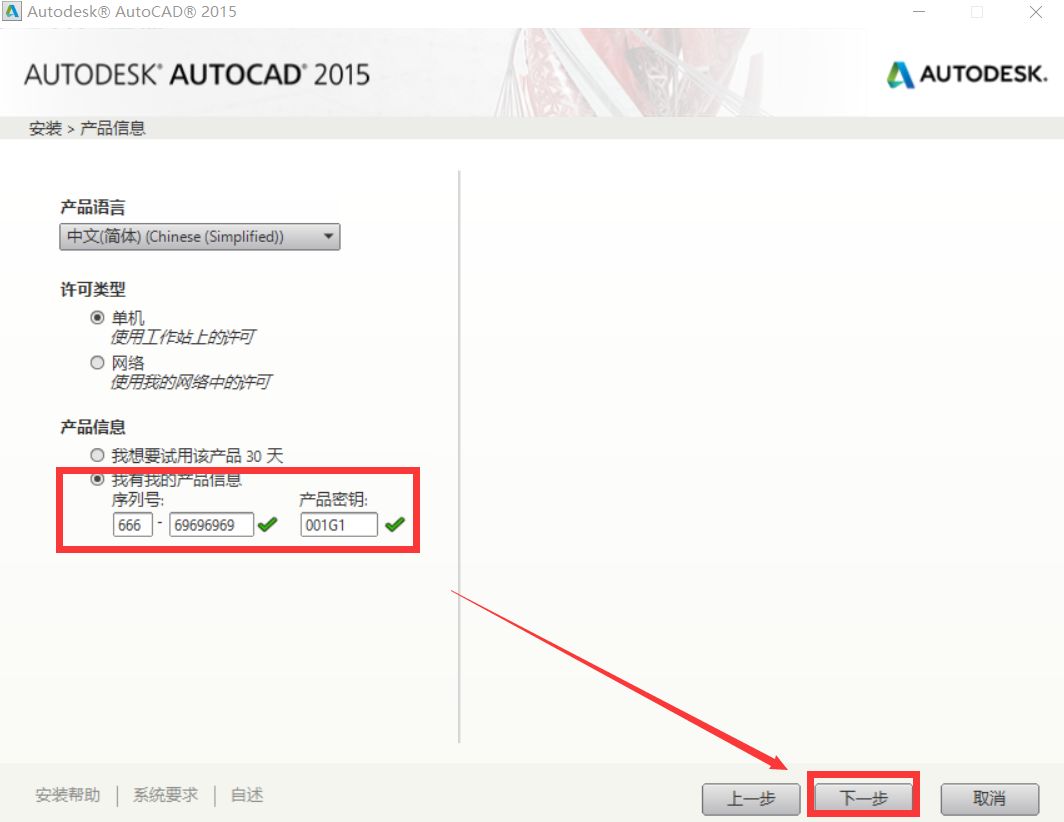The image size is (1064, 822).
Task: Open the 系统要求 system requirements link
Action: click(166, 795)
